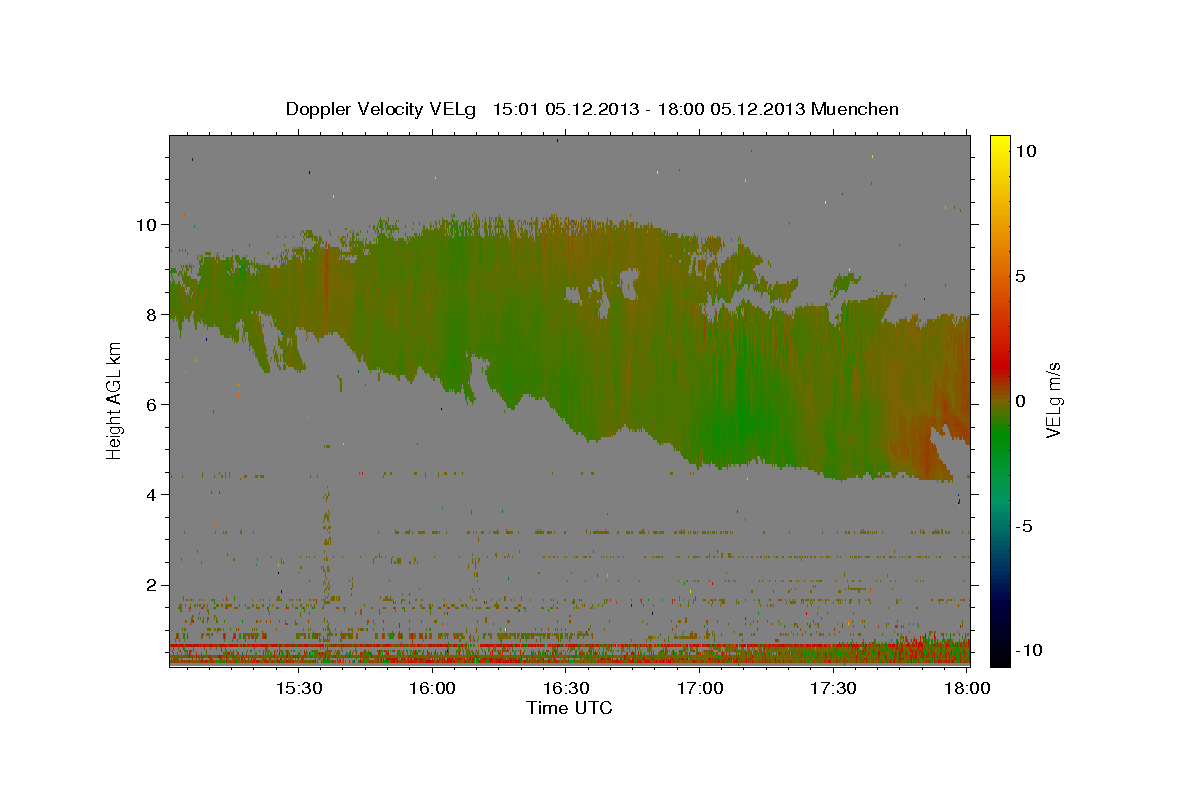Screen dimensions: 1200x800
Task: Click the 18:00 time tick label
Action: coord(967,688)
